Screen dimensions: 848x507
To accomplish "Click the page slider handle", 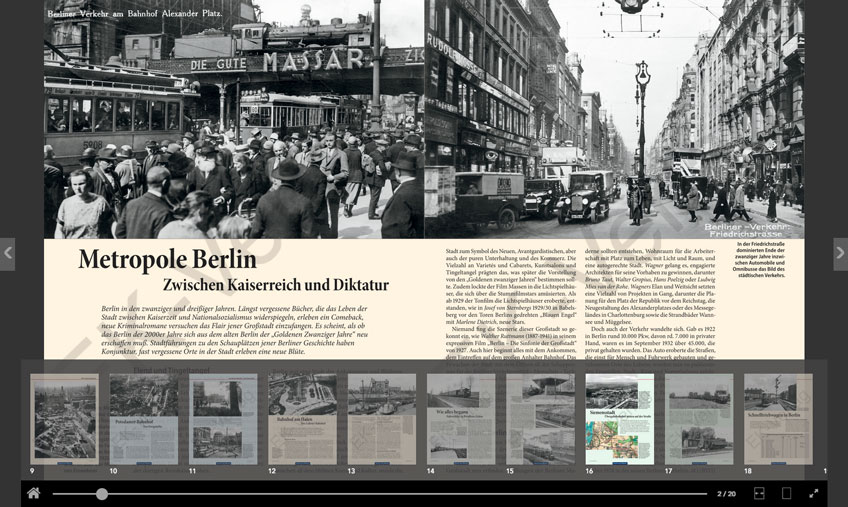I will click(x=102, y=493).
